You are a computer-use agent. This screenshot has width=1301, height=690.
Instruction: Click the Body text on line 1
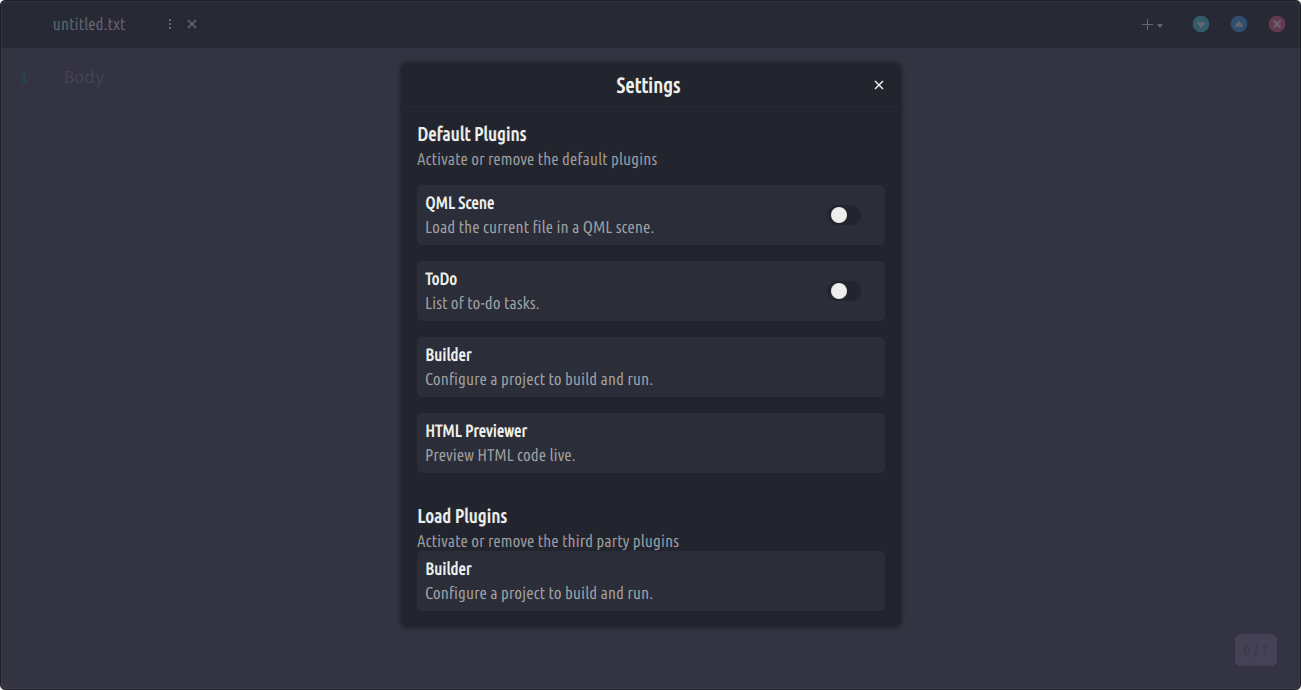click(x=84, y=77)
